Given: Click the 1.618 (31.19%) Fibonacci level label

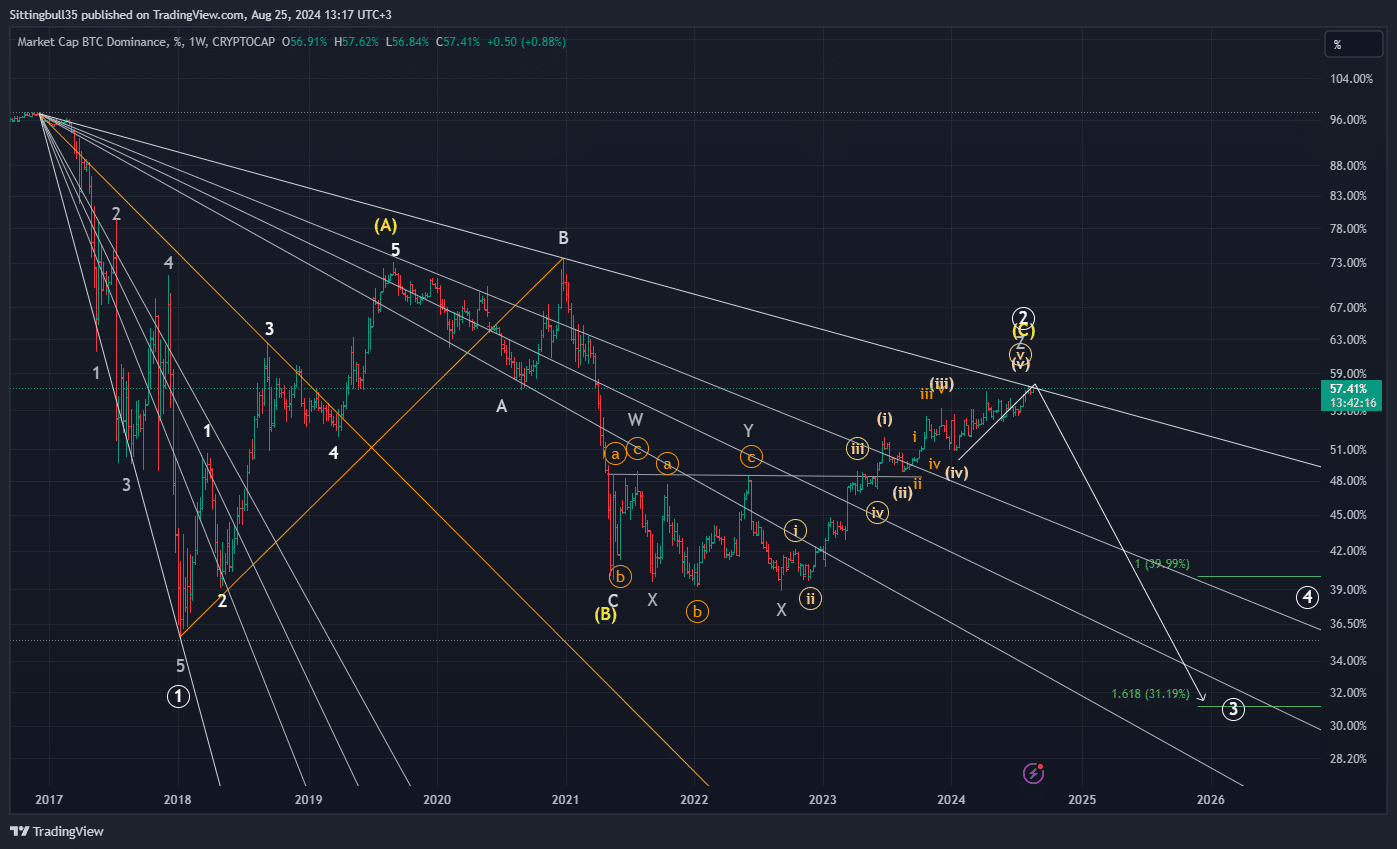Looking at the screenshot, I should tap(1151, 693).
